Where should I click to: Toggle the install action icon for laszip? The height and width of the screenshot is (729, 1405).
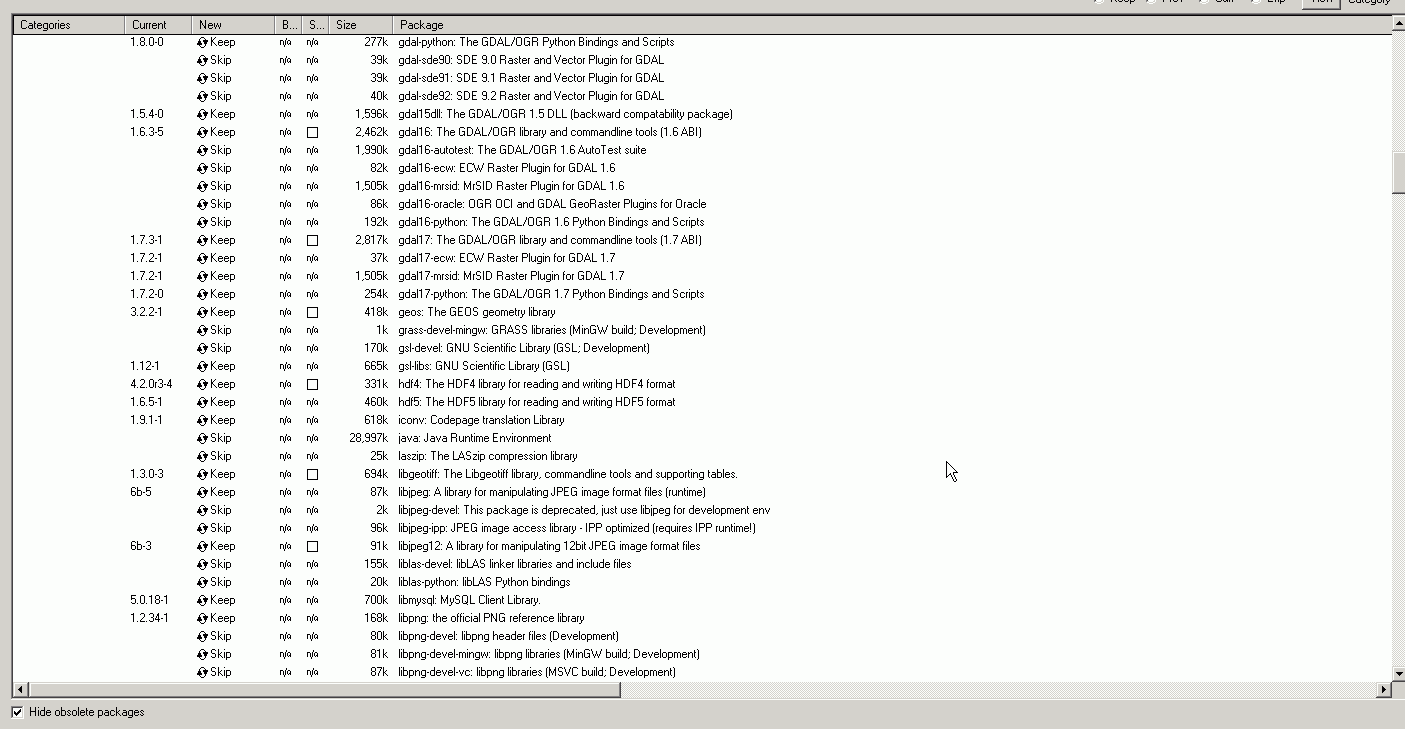pyautogui.click(x=202, y=456)
